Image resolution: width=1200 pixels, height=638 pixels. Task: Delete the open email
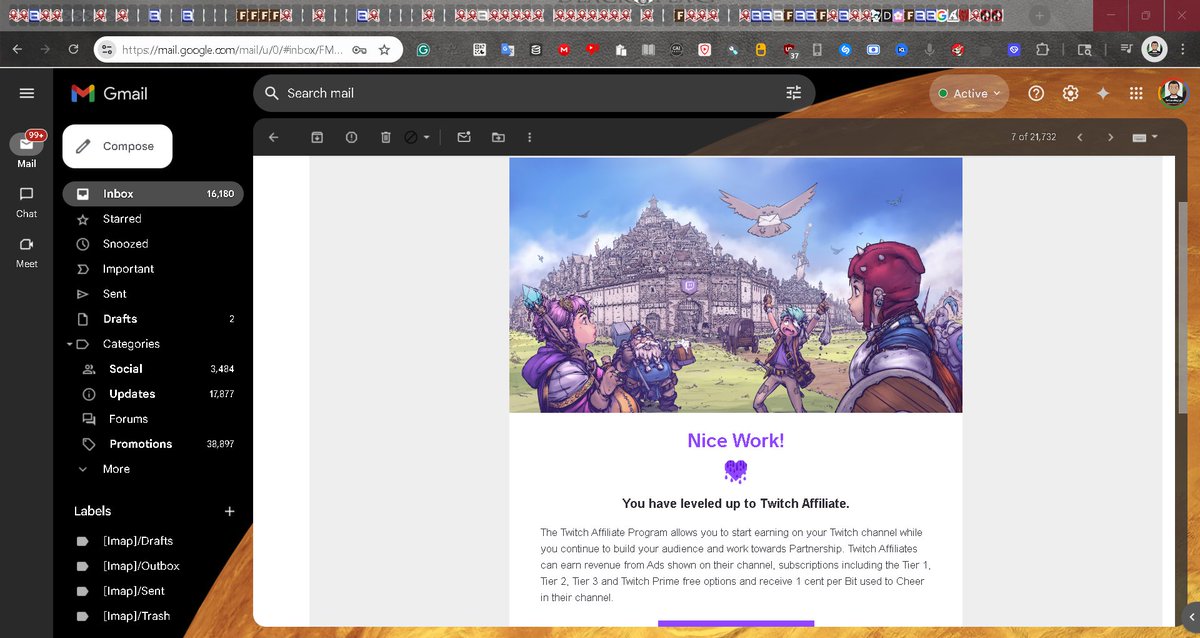pos(386,137)
